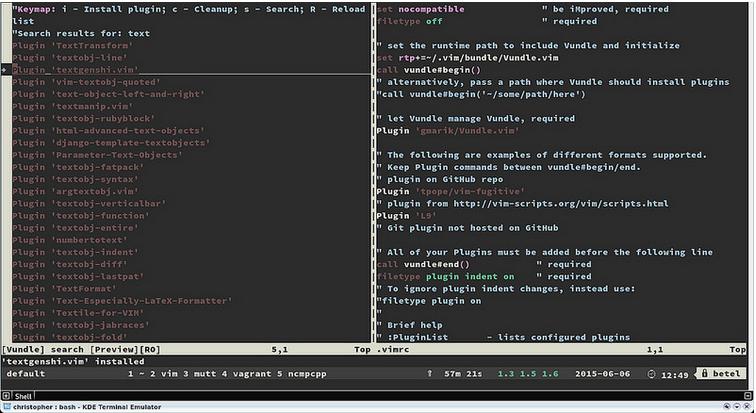Switch to tmux window 3 mutt
The image size is (756, 413).
point(200,373)
